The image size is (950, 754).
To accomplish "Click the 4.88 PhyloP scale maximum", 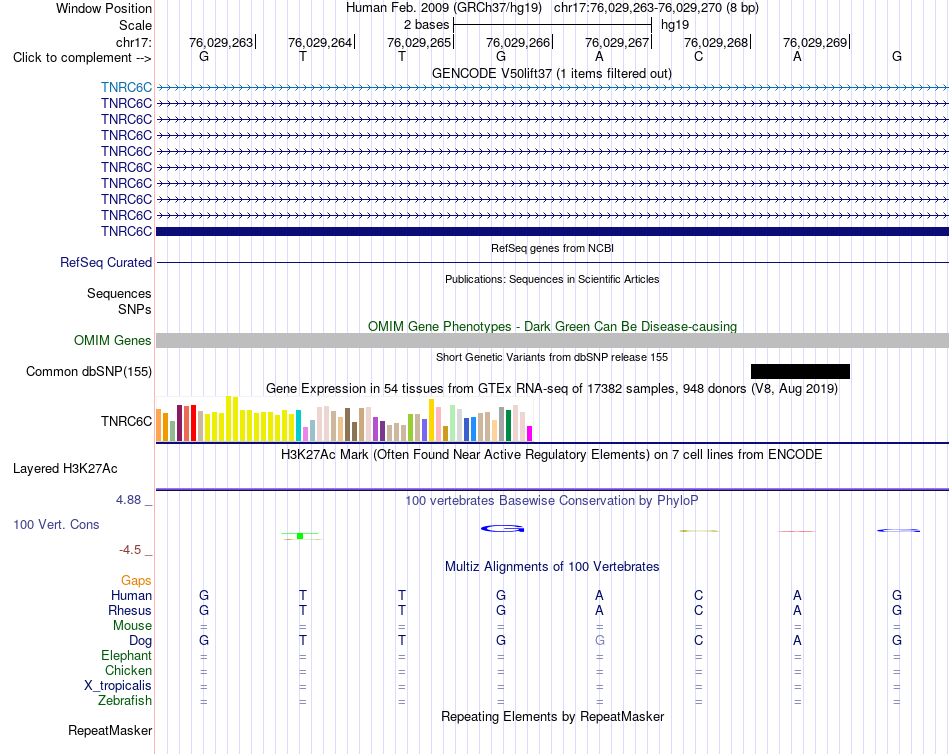I will click(x=128, y=500).
